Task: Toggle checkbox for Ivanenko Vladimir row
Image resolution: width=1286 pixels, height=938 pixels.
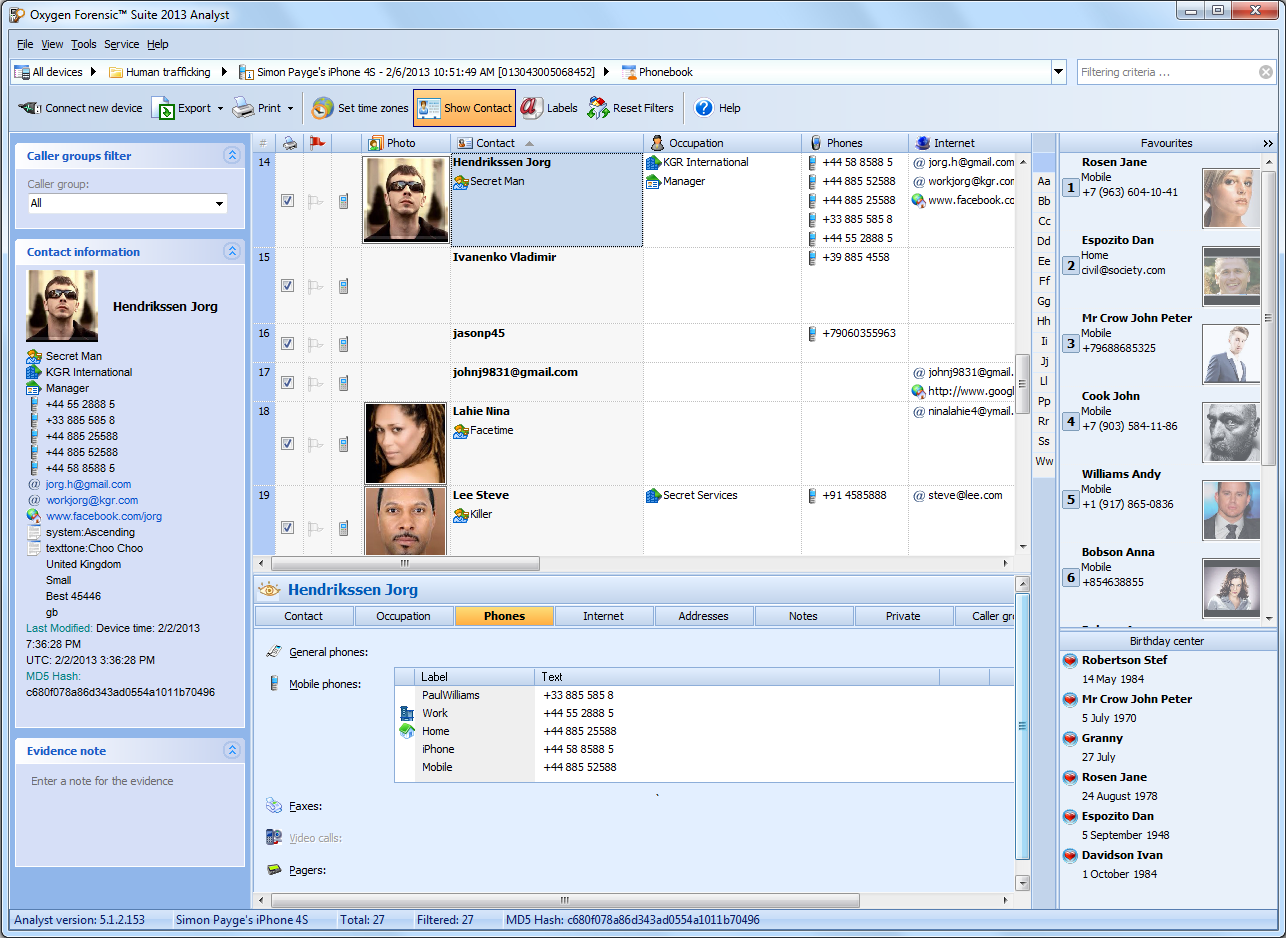Action: [x=287, y=286]
